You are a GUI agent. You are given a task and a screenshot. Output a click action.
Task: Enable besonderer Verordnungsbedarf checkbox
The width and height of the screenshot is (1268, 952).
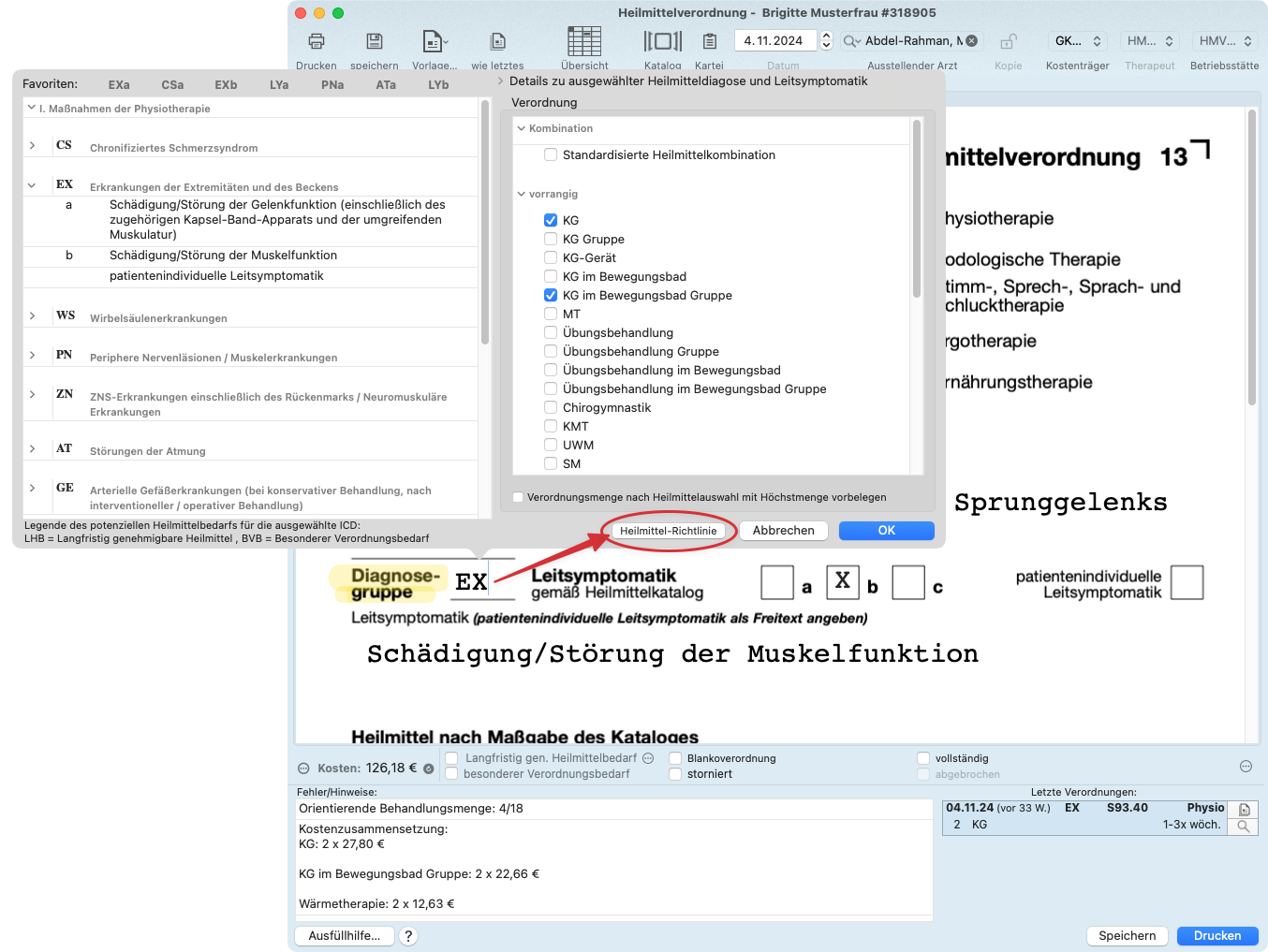pos(451,774)
